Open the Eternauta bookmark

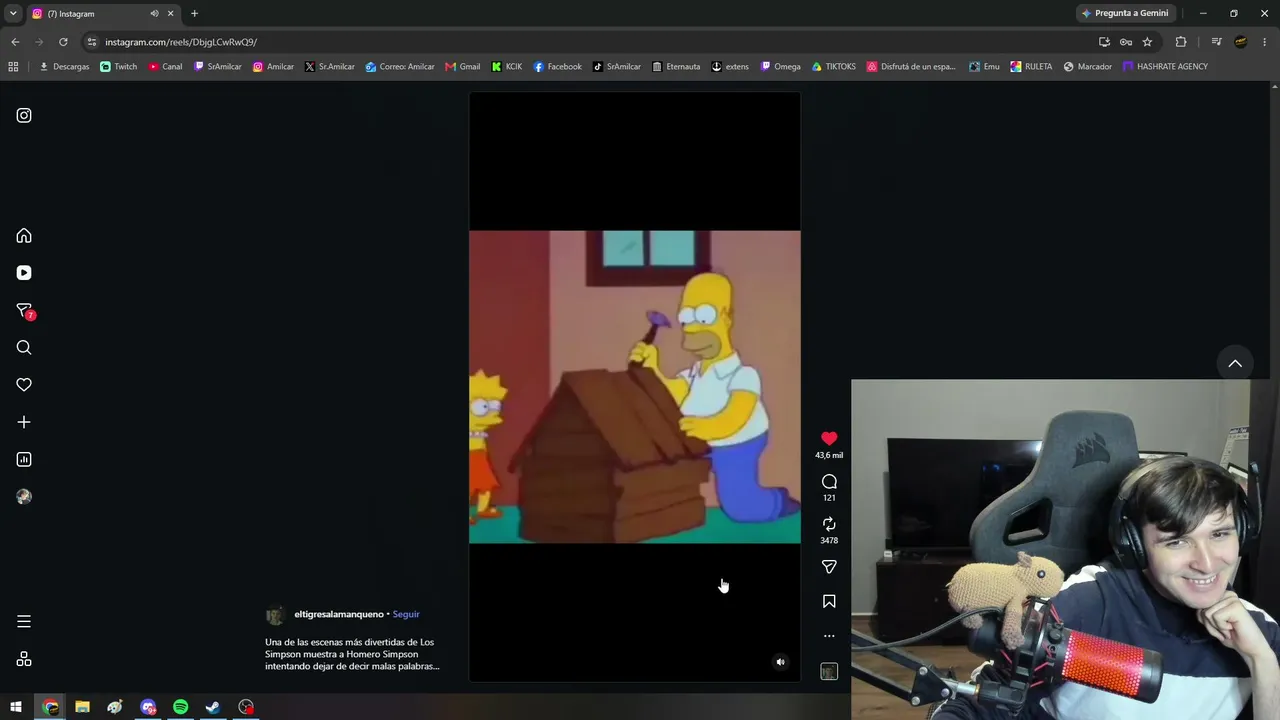(x=676, y=67)
